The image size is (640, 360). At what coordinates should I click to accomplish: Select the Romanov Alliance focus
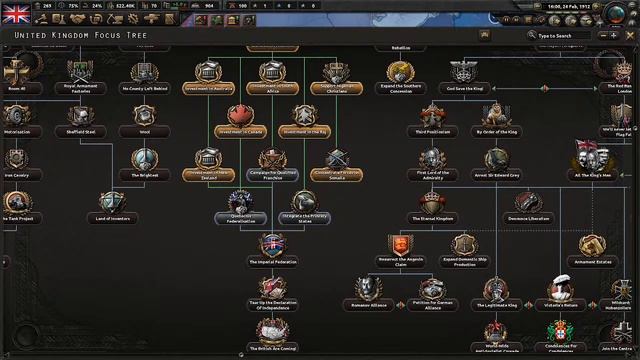pyautogui.click(x=369, y=294)
